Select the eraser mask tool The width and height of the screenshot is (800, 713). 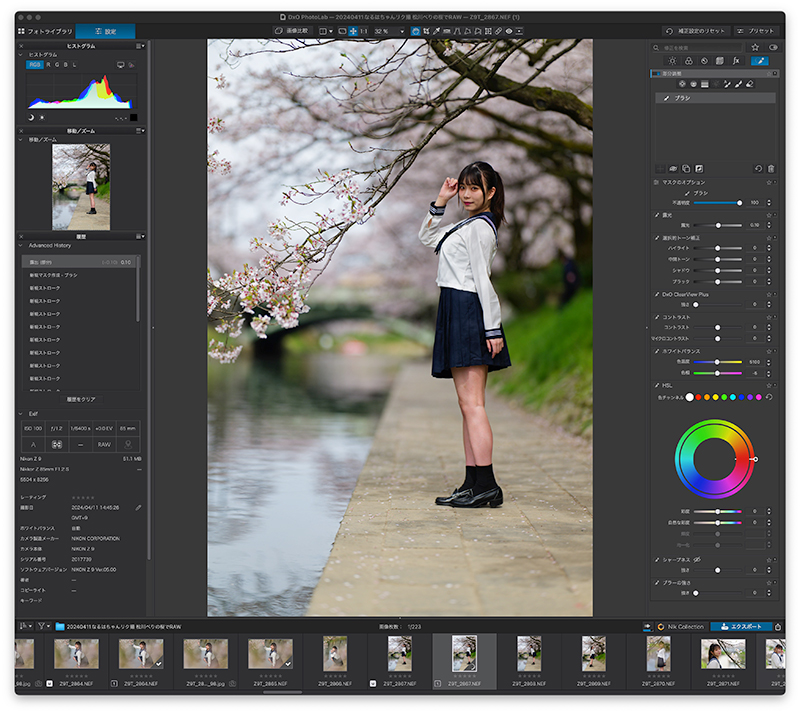pos(749,84)
